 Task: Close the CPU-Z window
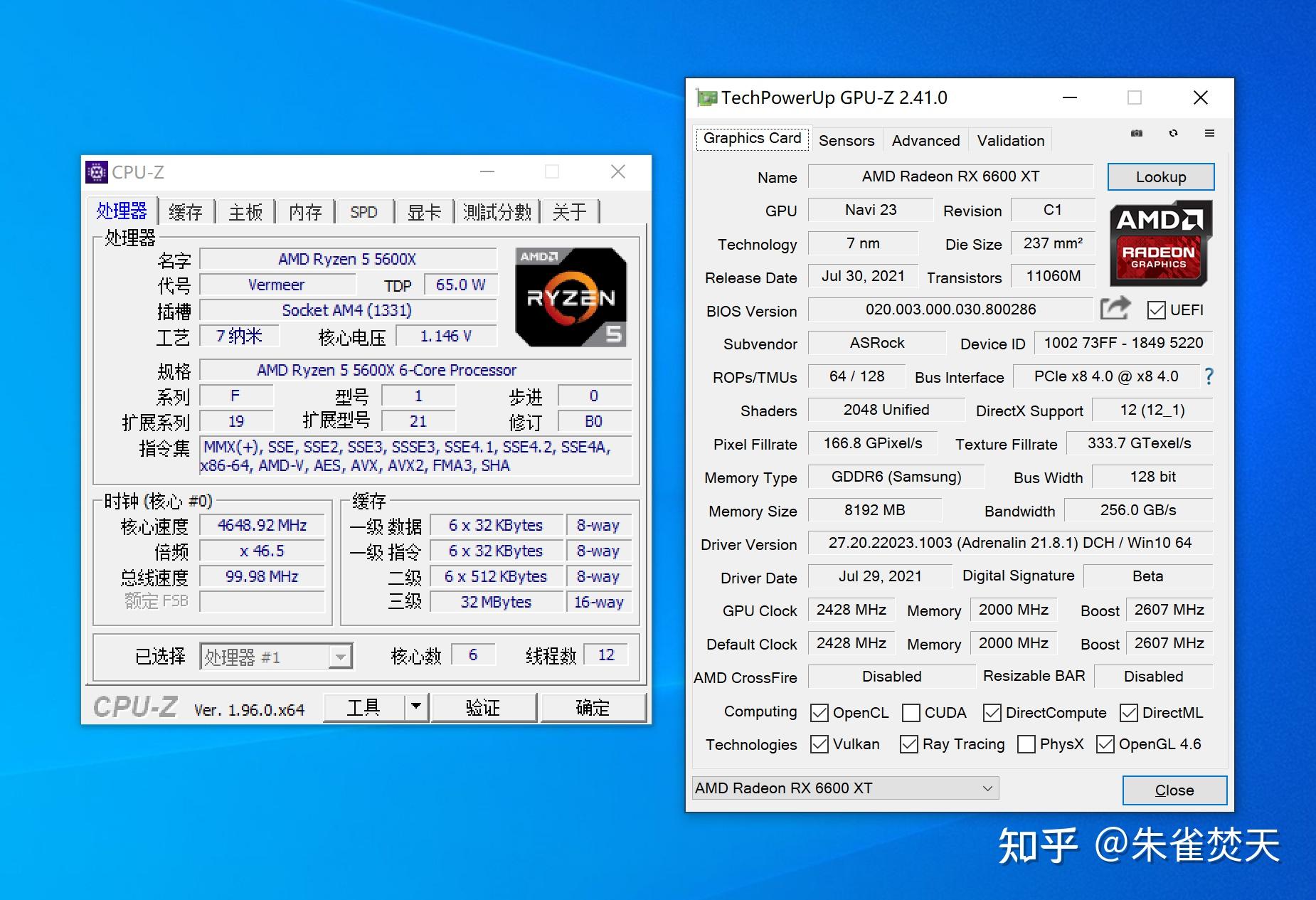point(618,171)
